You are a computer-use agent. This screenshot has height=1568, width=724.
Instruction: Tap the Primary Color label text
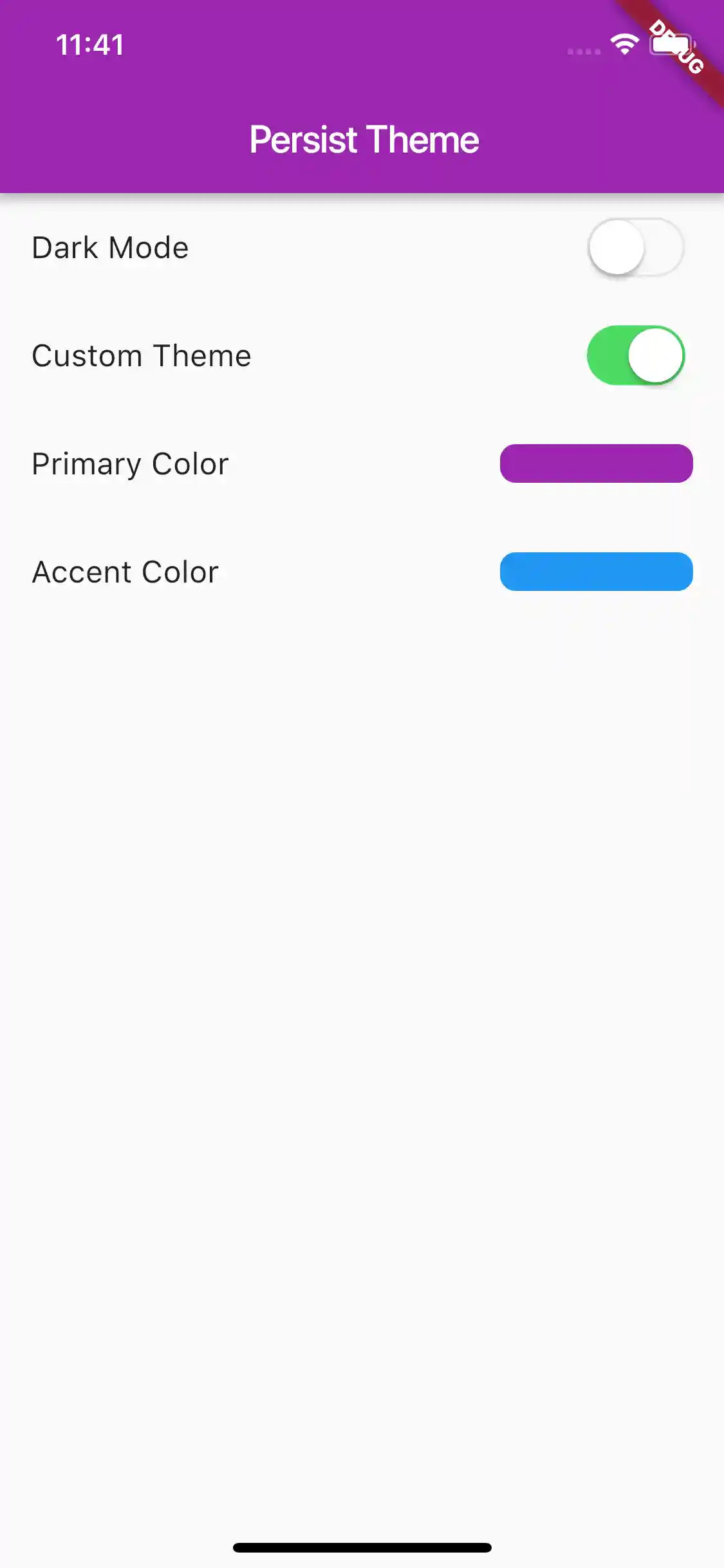pyautogui.click(x=130, y=464)
